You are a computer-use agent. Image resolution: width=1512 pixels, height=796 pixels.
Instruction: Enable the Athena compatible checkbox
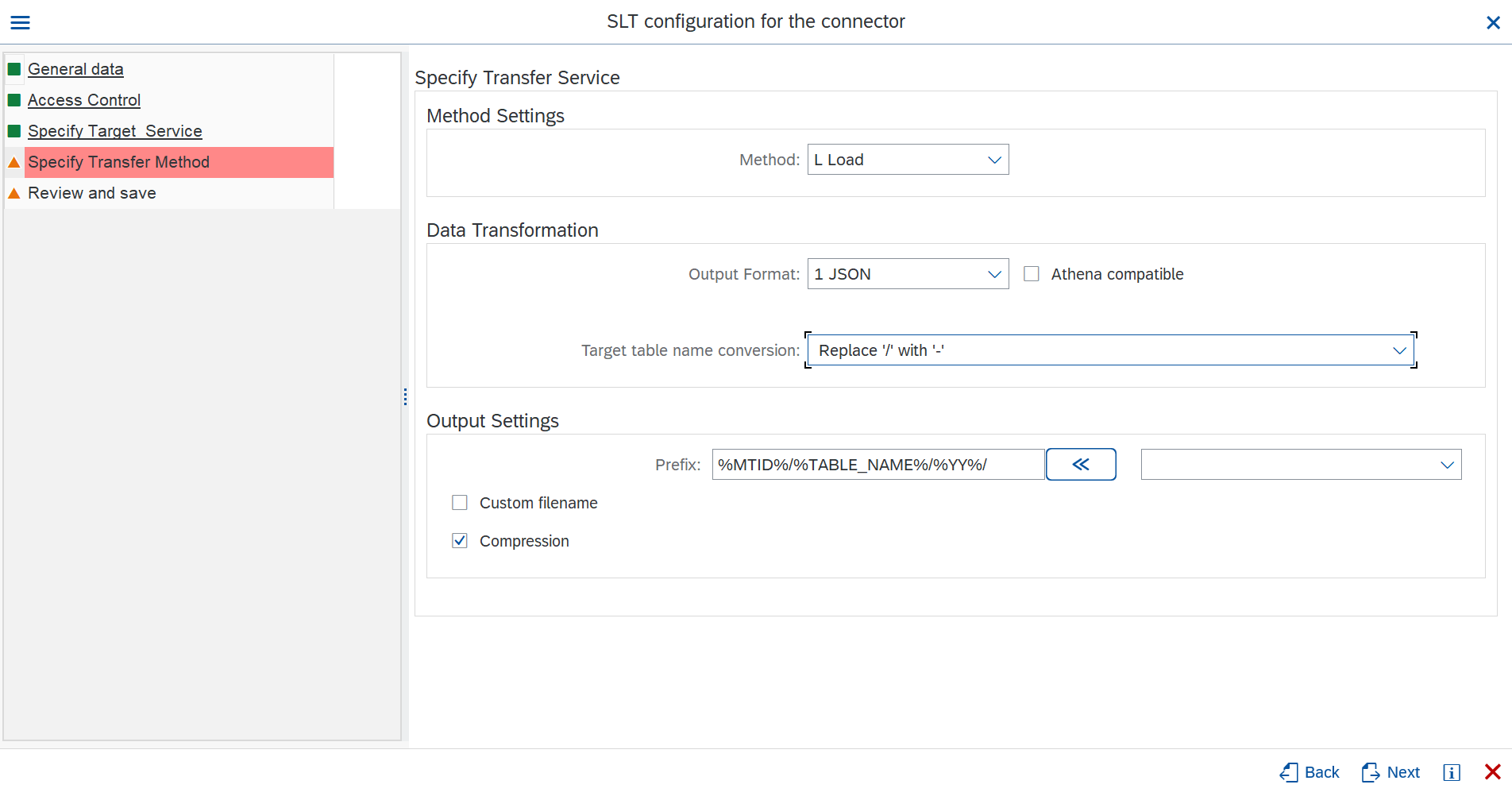pyautogui.click(x=1032, y=274)
